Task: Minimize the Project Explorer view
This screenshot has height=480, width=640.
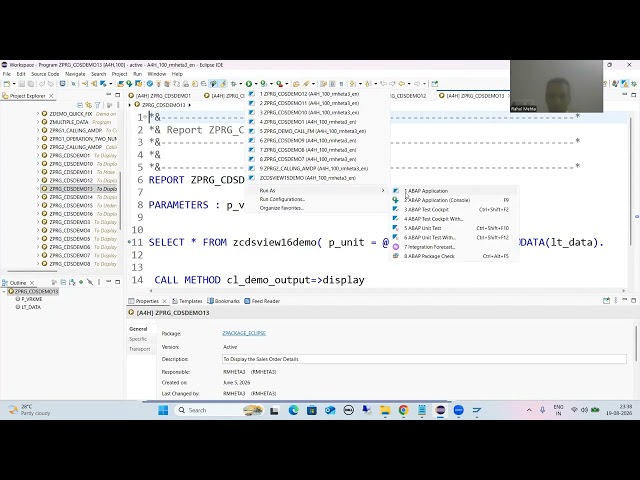Action: click(x=109, y=95)
